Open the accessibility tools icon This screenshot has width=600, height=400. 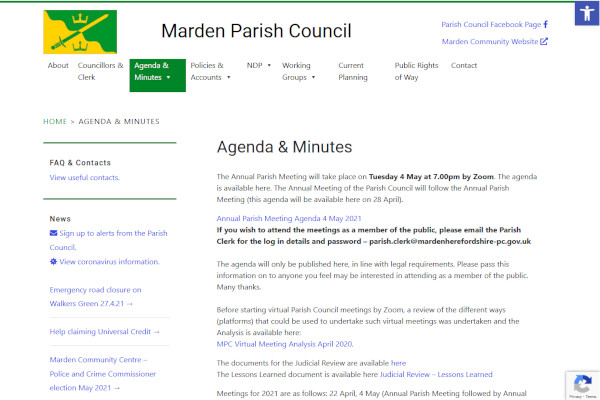(x=585, y=14)
